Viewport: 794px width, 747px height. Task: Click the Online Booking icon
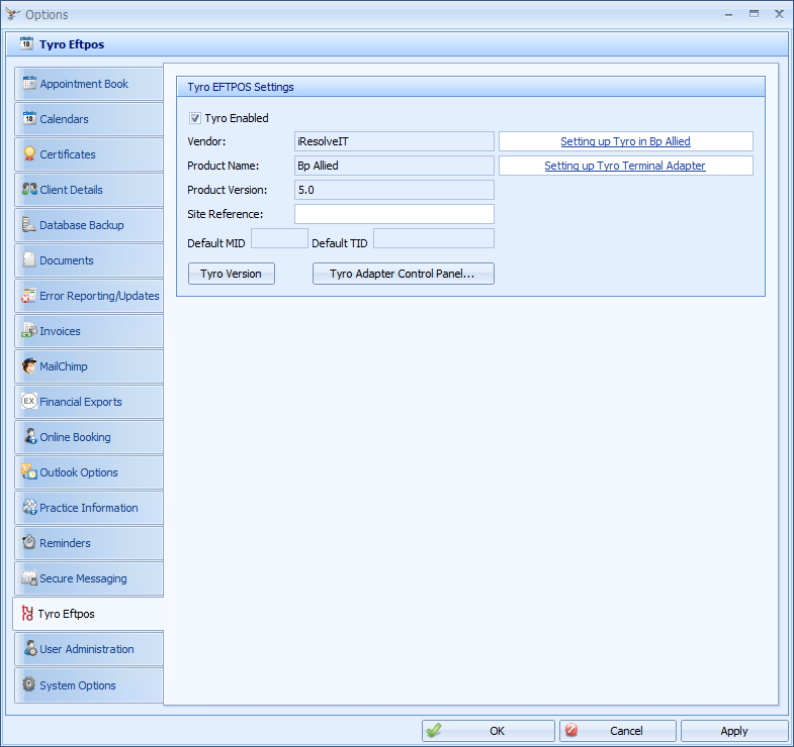click(30, 437)
